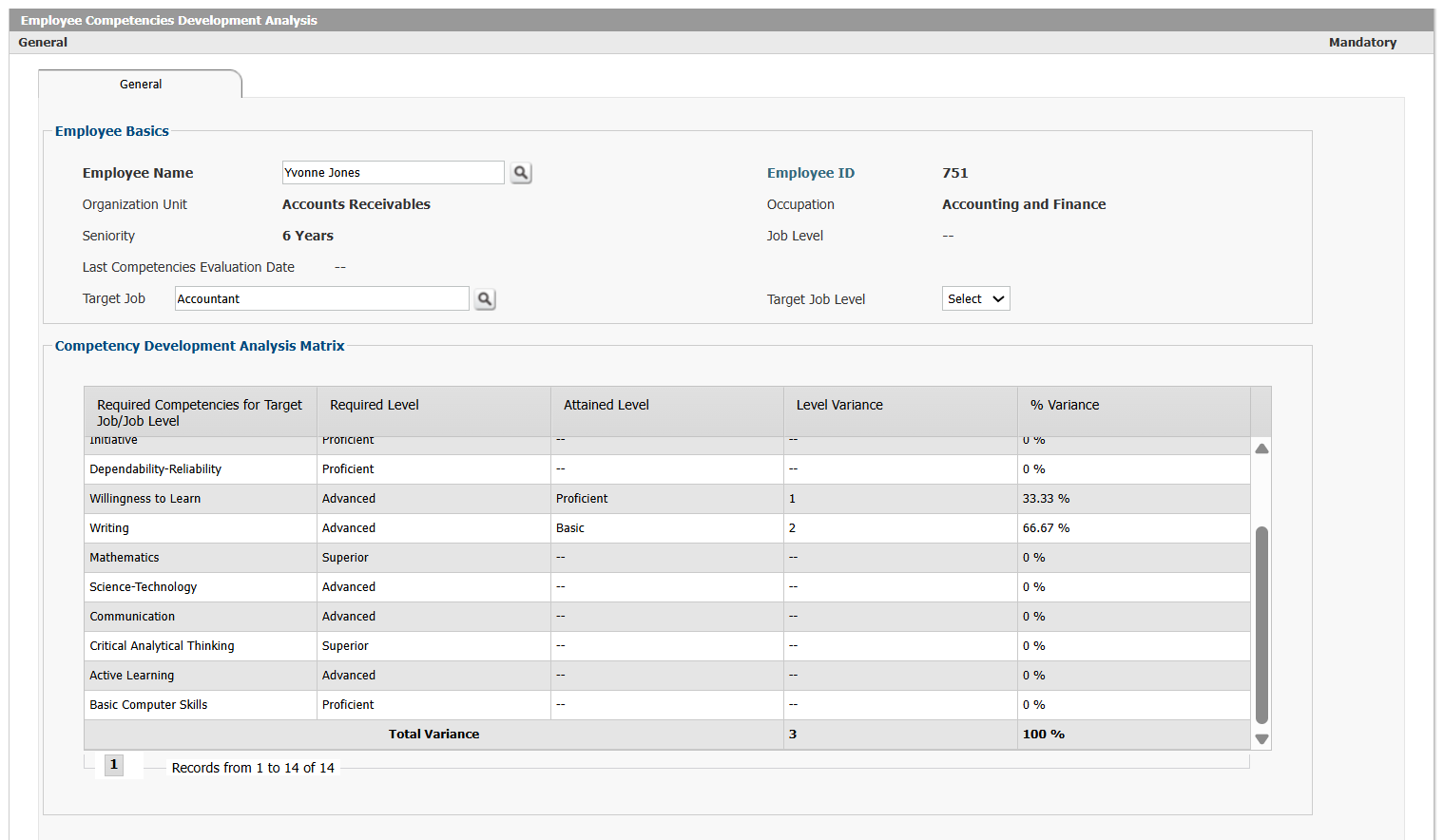Click the Target Job search magnifier icon
This screenshot has width=1444, height=840.
(485, 299)
